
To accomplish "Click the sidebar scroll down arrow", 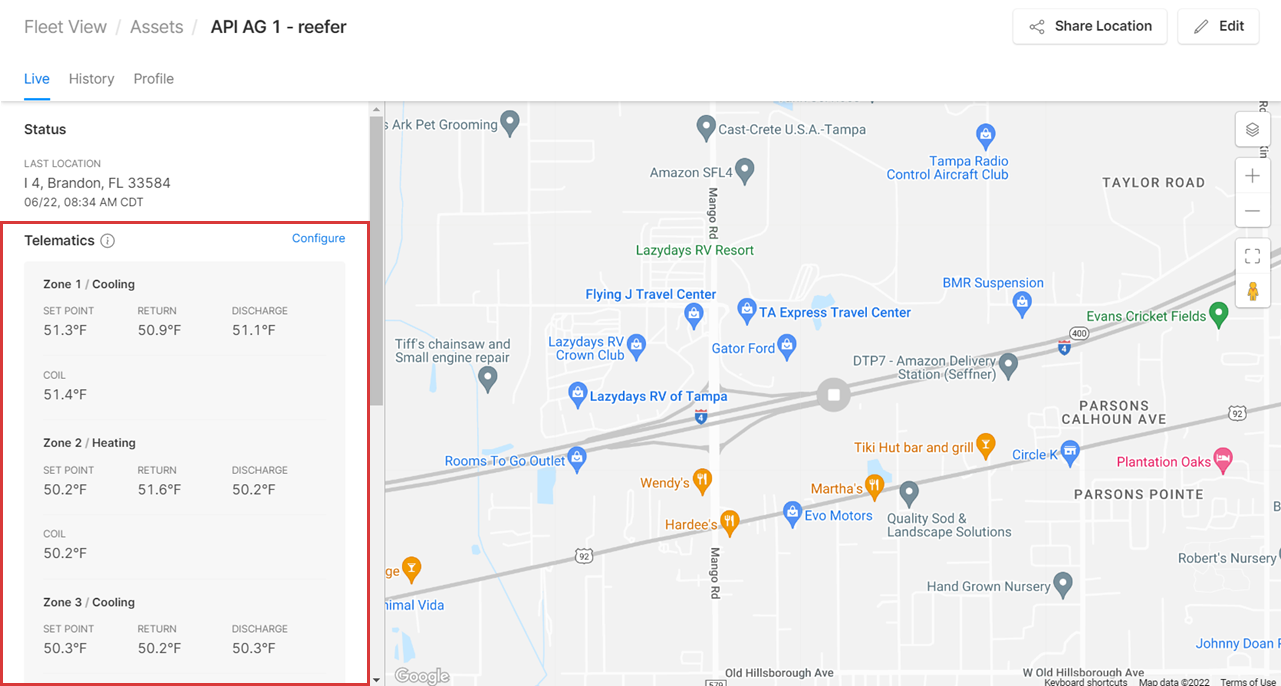I will pos(377,680).
